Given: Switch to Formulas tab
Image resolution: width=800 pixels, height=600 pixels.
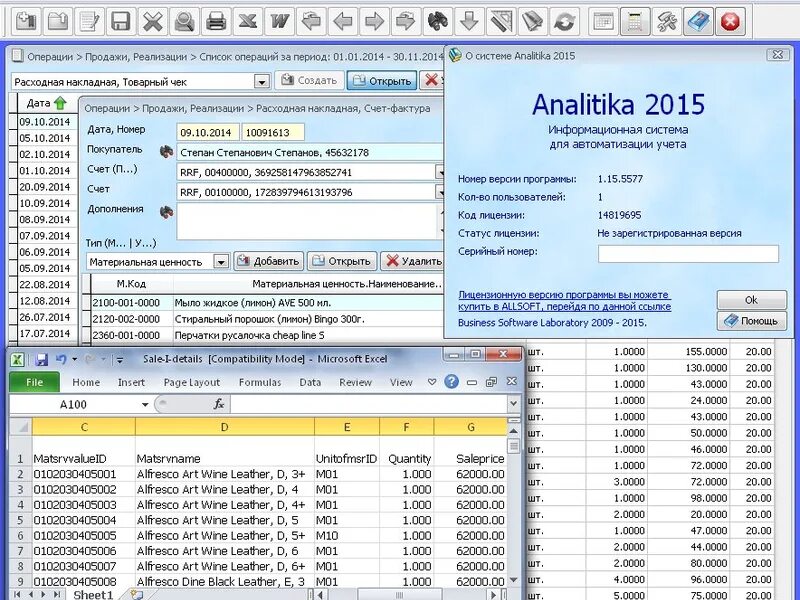Looking at the screenshot, I should click(x=260, y=382).
